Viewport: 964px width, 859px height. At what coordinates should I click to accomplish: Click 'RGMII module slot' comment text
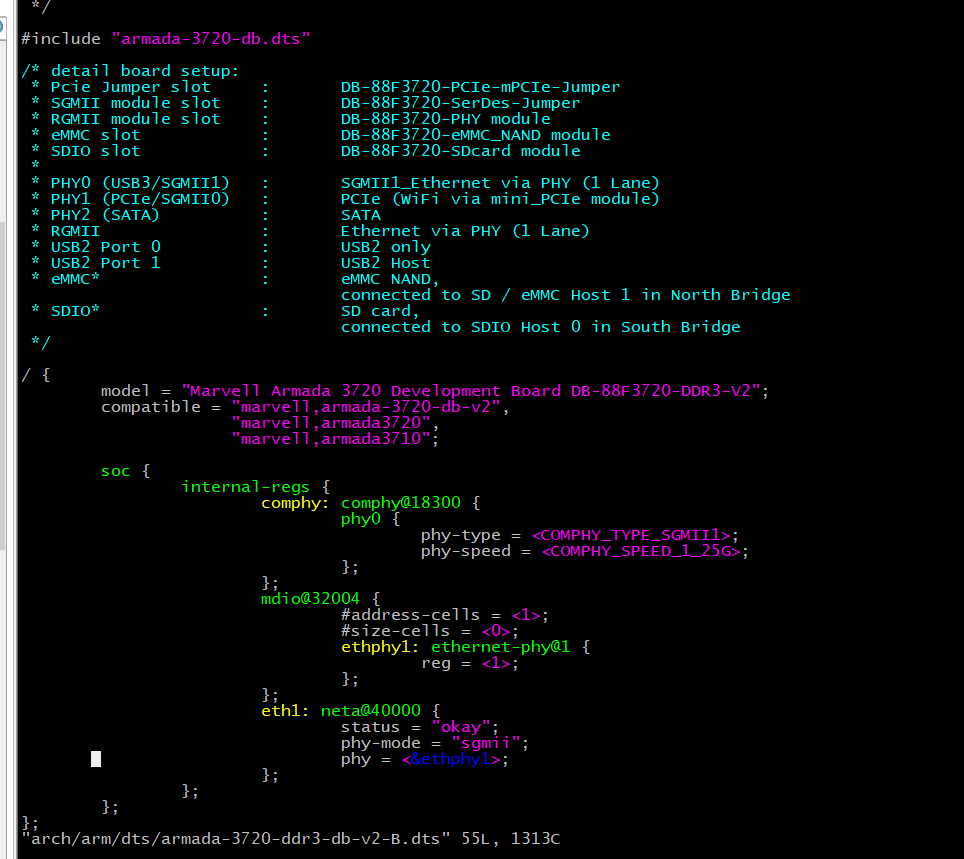[135, 119]
